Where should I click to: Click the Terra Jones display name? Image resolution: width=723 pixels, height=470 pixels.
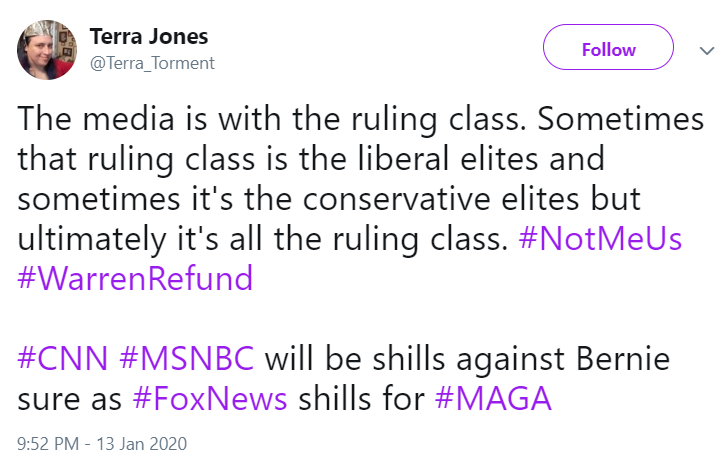click(x=149, y=36)
